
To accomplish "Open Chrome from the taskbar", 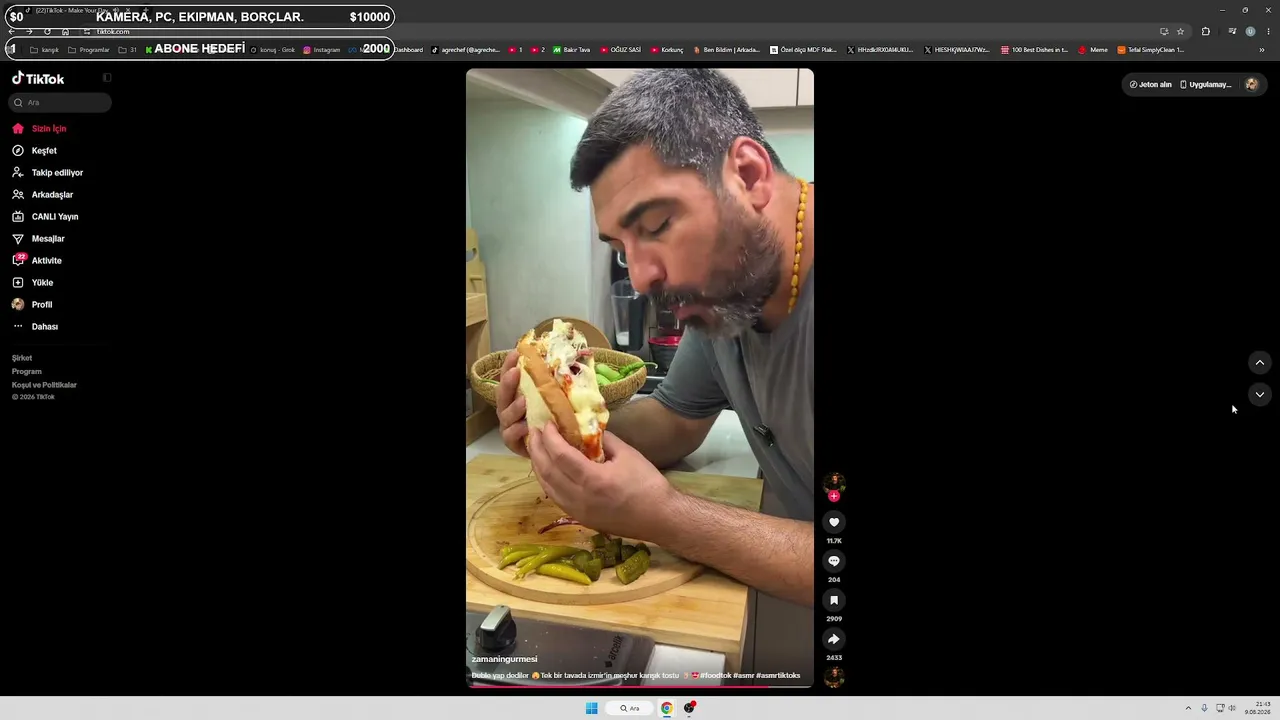I will (x=666, y=708).
